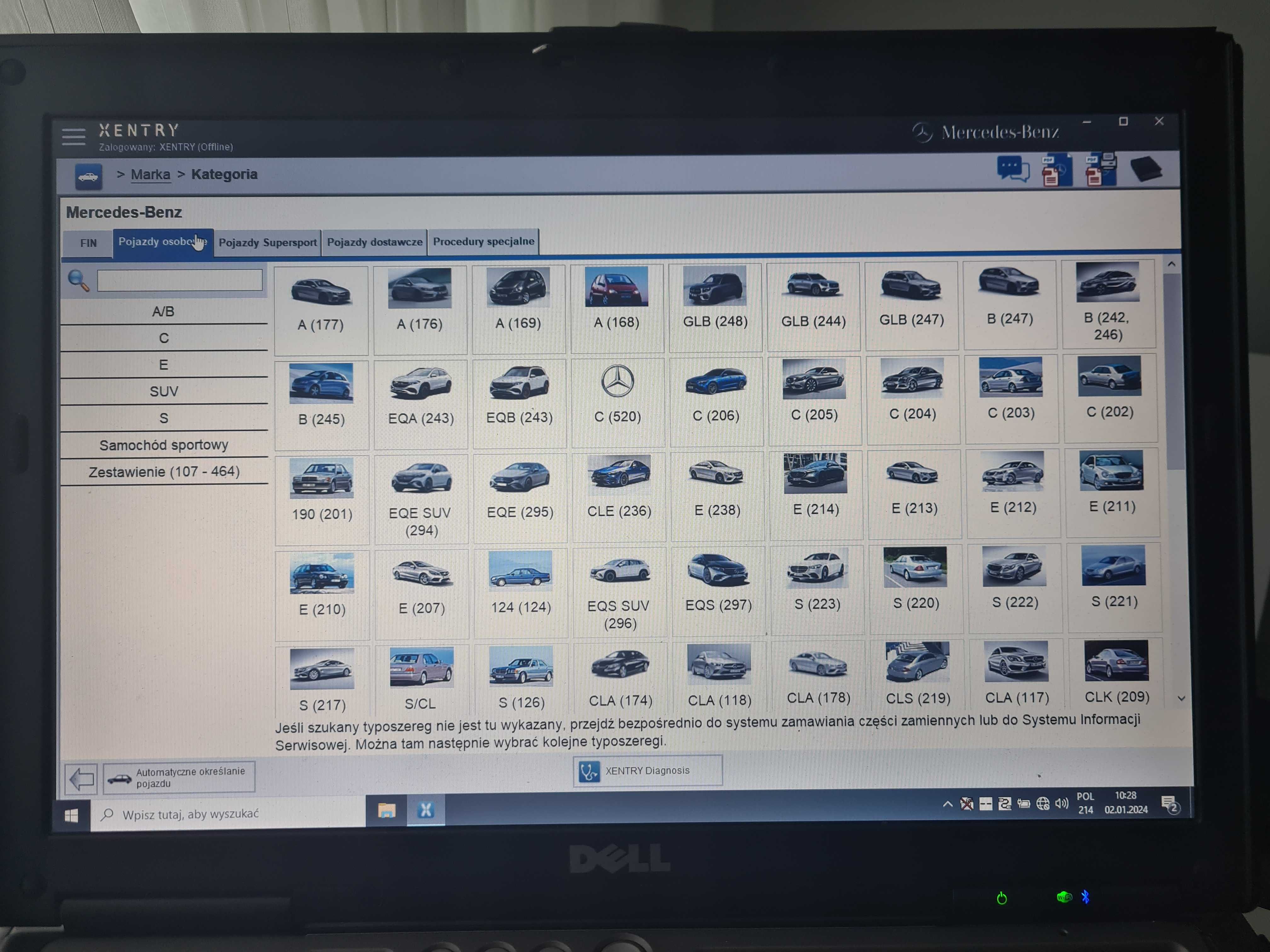Filter by Samochód sportowy category
Viewport: 1270px width, 952px height.
click(x=163, y=445)
